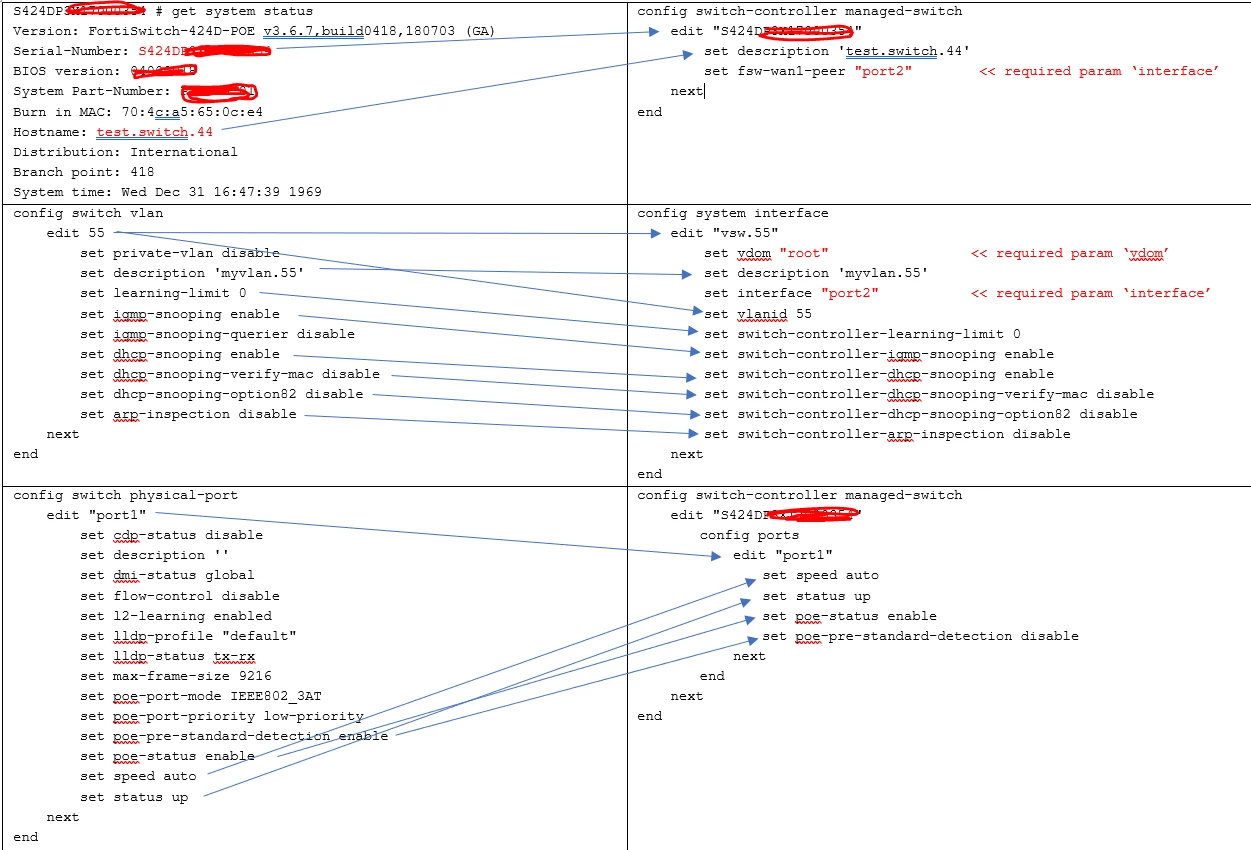Click 'System time: Wed Dec 31 16:47:39 1969'
This screenshot has width=1251, height=850.
click(168, 192)
